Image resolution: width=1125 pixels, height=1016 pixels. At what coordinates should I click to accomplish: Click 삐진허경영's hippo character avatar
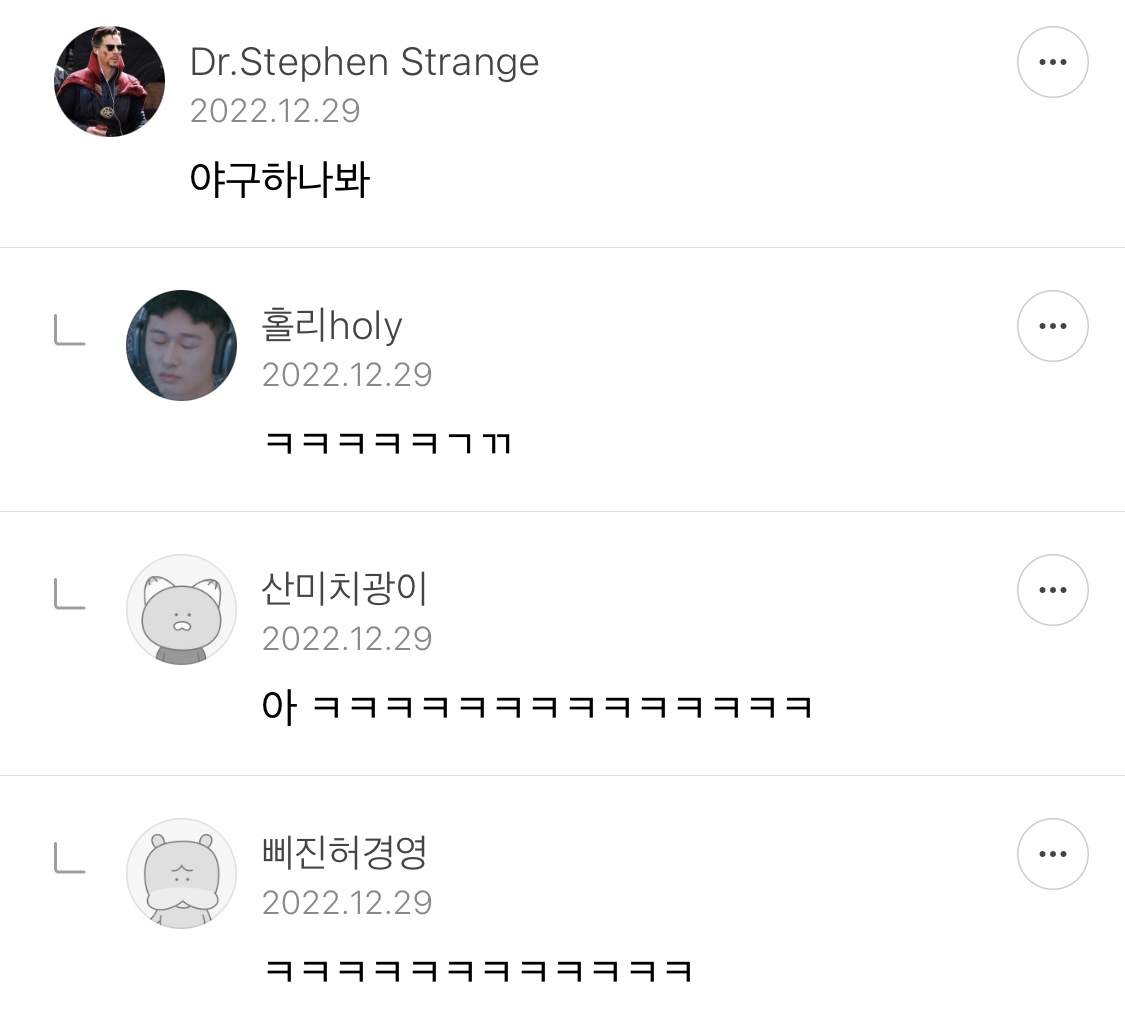coord(181,874)
